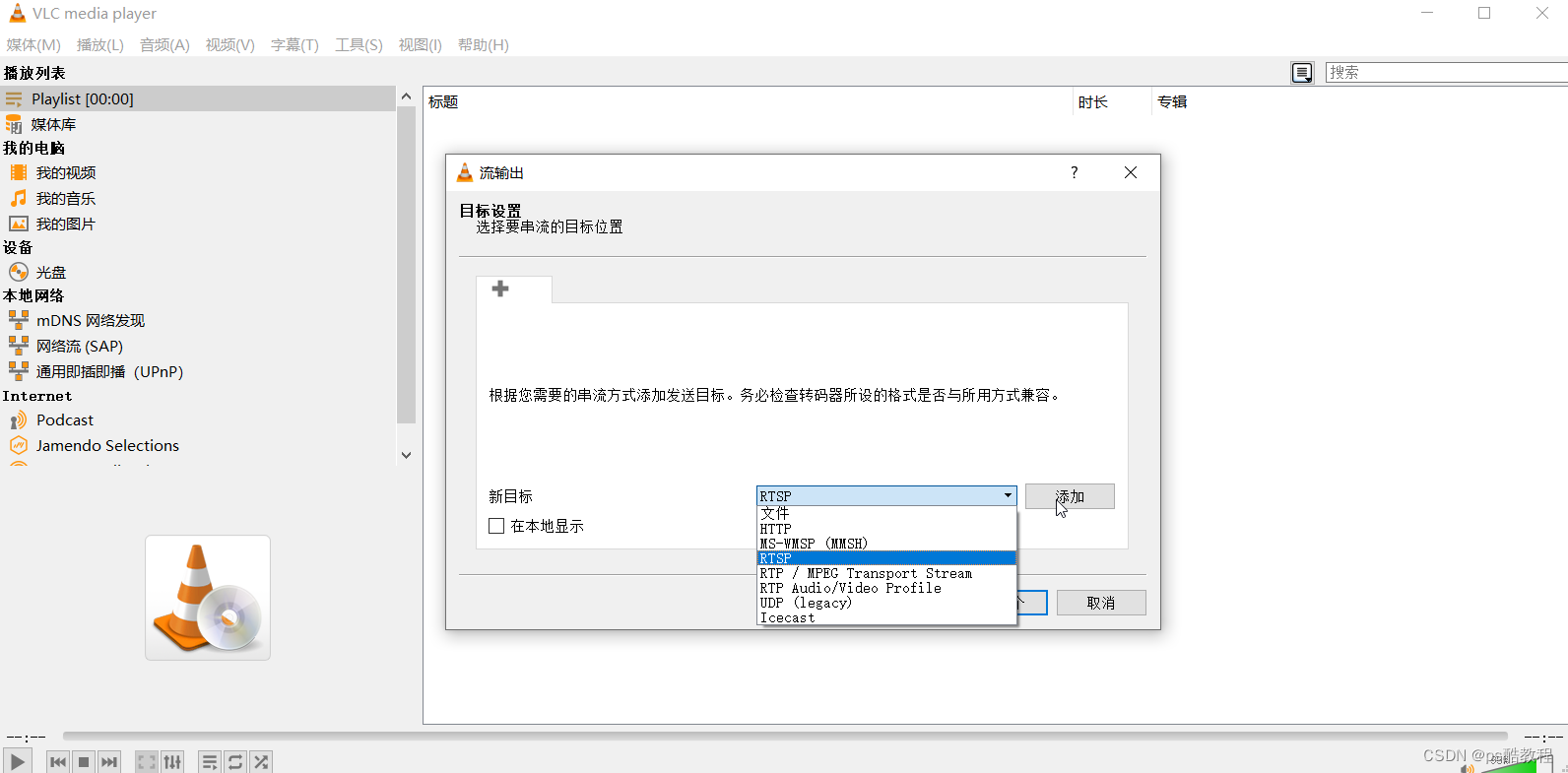Click the playback seek progress bar
This screenshot has width=1568, height=773.
[x=785, y=736]
